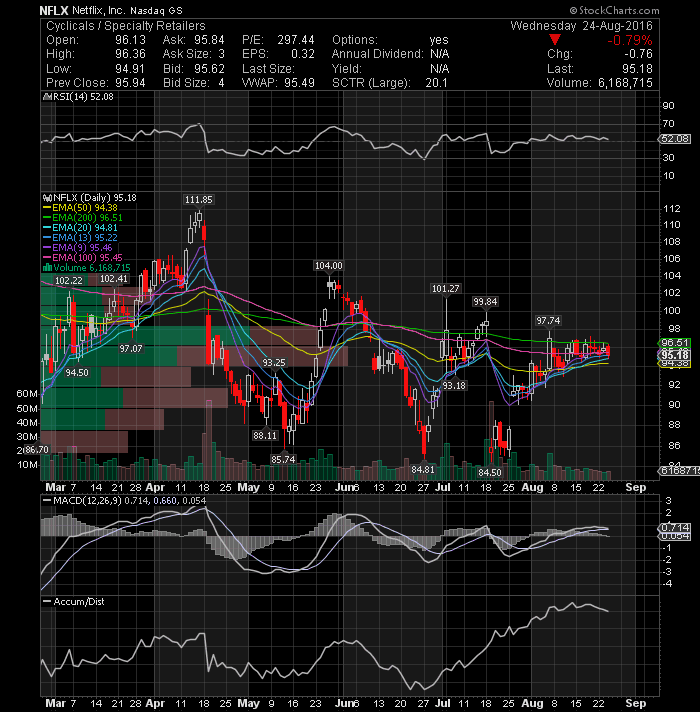700x712 pixels.
Task: Select the EMA(9) 95.46 legend entry
Action: (77, 248)
